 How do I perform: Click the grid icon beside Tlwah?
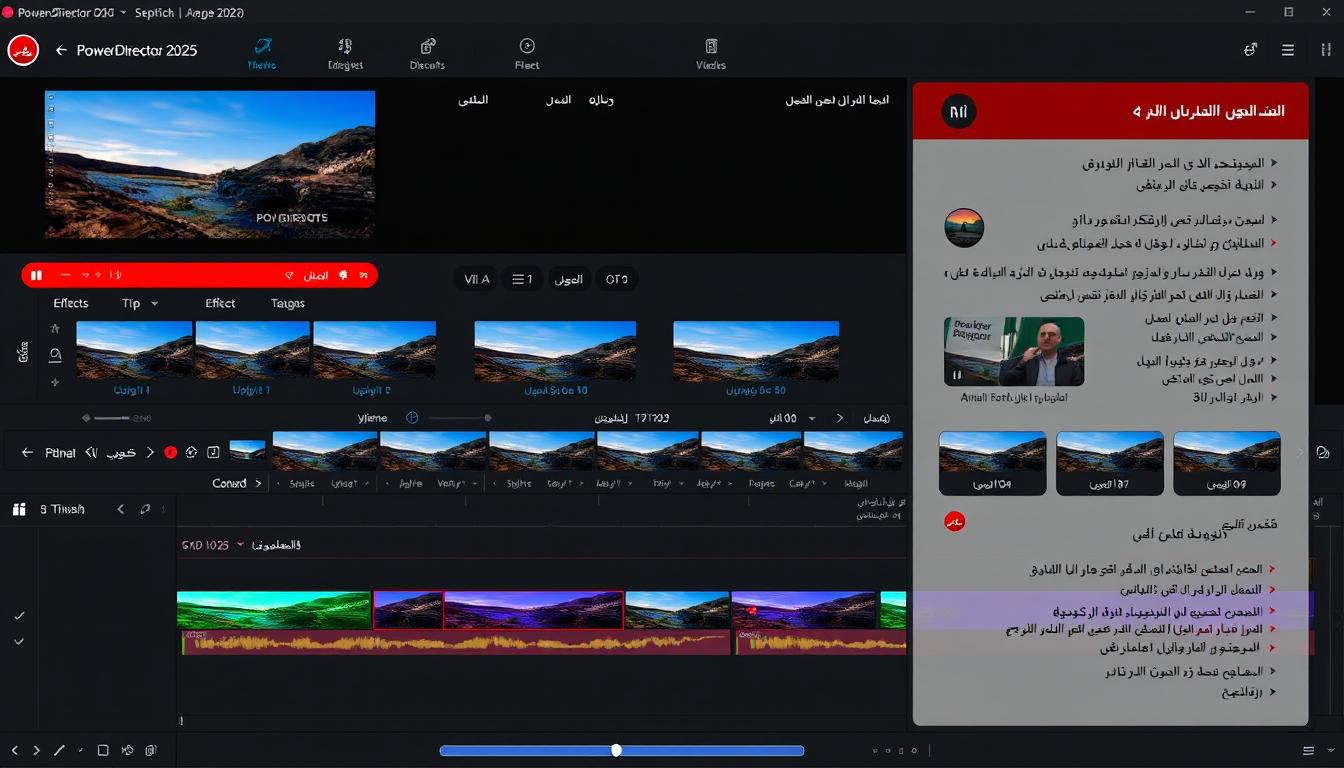pyautogui.click(x=18, y=509)
